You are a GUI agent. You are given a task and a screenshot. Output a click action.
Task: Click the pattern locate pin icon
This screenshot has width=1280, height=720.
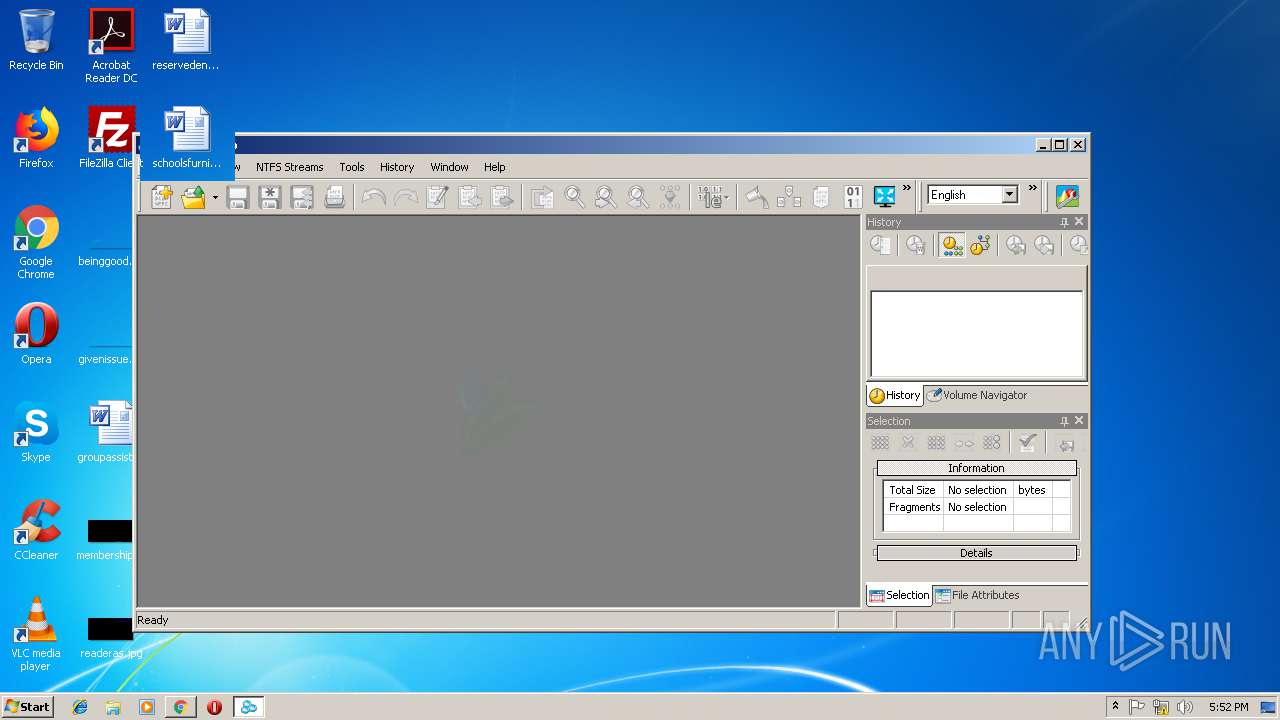(670, 197)
